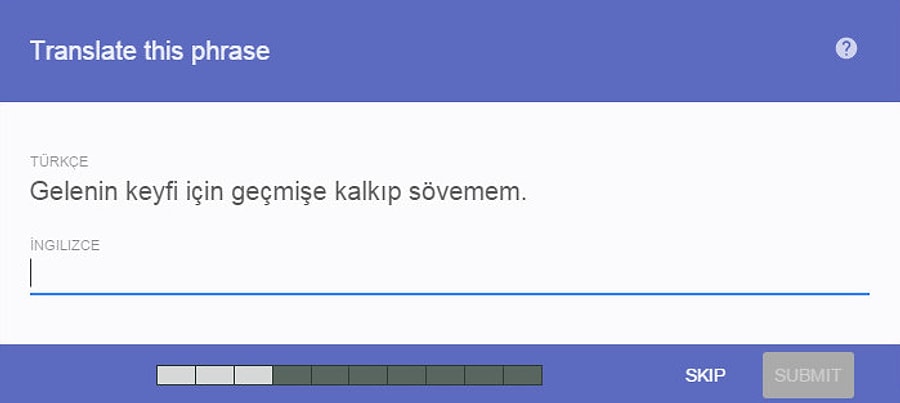The height and width of the screenshot is (403, 900).
Task: Select the third light progress bar segment
Action: click(253, 375)
